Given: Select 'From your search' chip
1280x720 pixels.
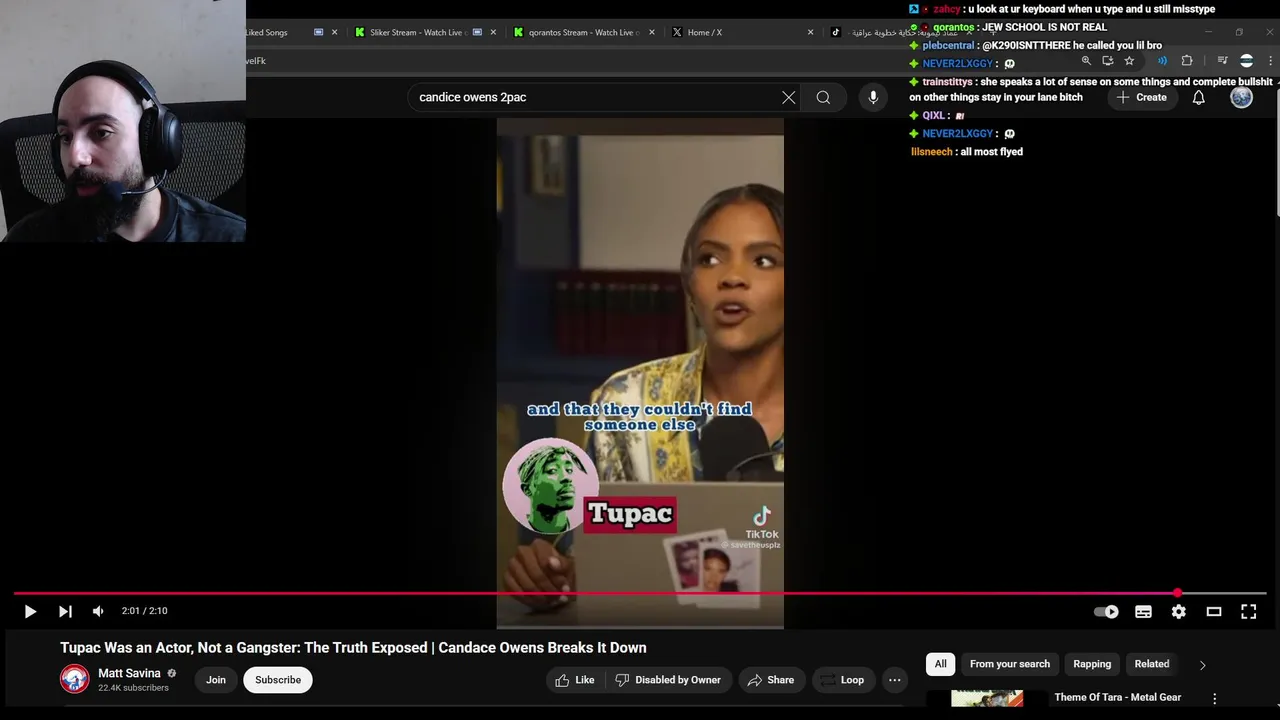Looking at the screenshot, I should 1010,664.
